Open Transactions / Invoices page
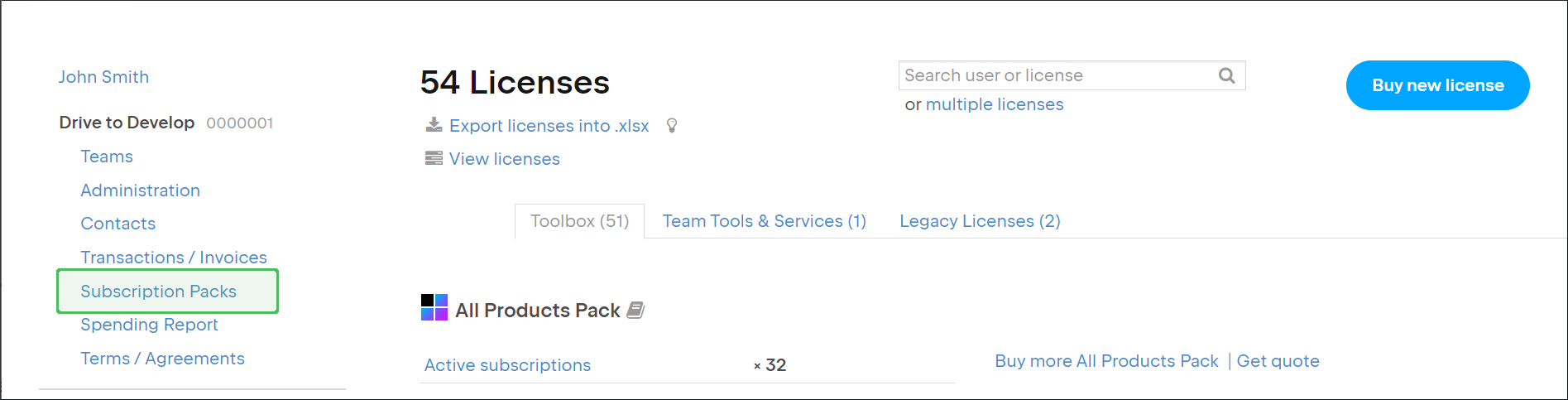 pyautogui.click(x=174, y=258)
